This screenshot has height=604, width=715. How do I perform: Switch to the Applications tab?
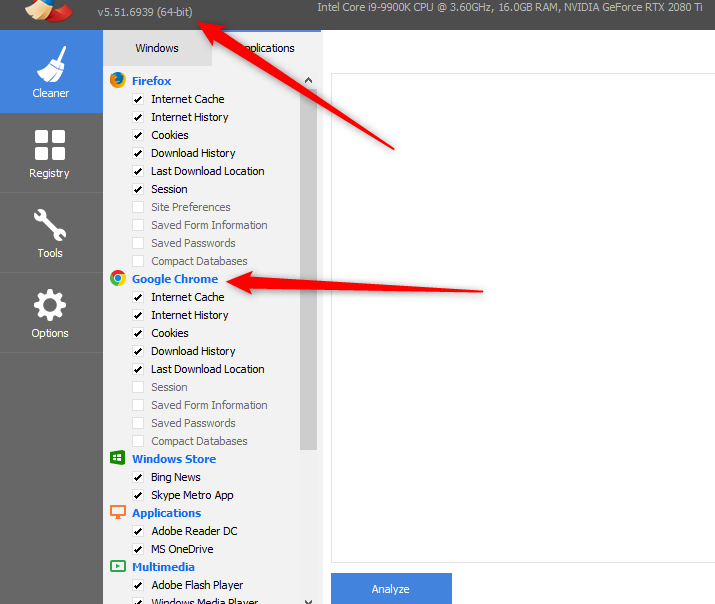(x=267, y=48)
